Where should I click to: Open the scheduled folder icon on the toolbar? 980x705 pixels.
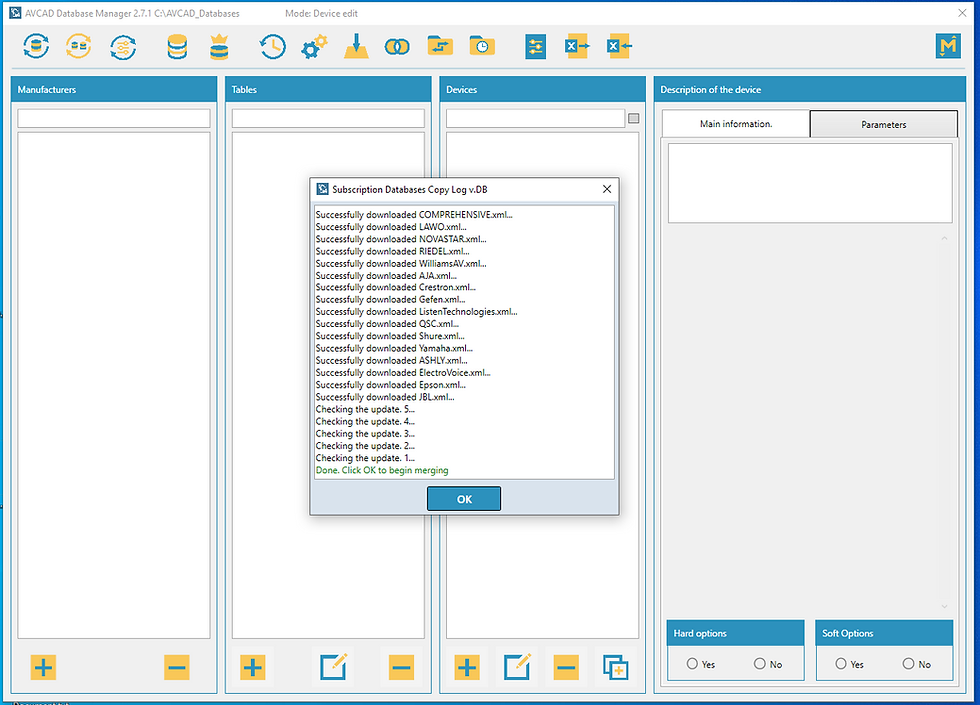[x=482, y=46]
